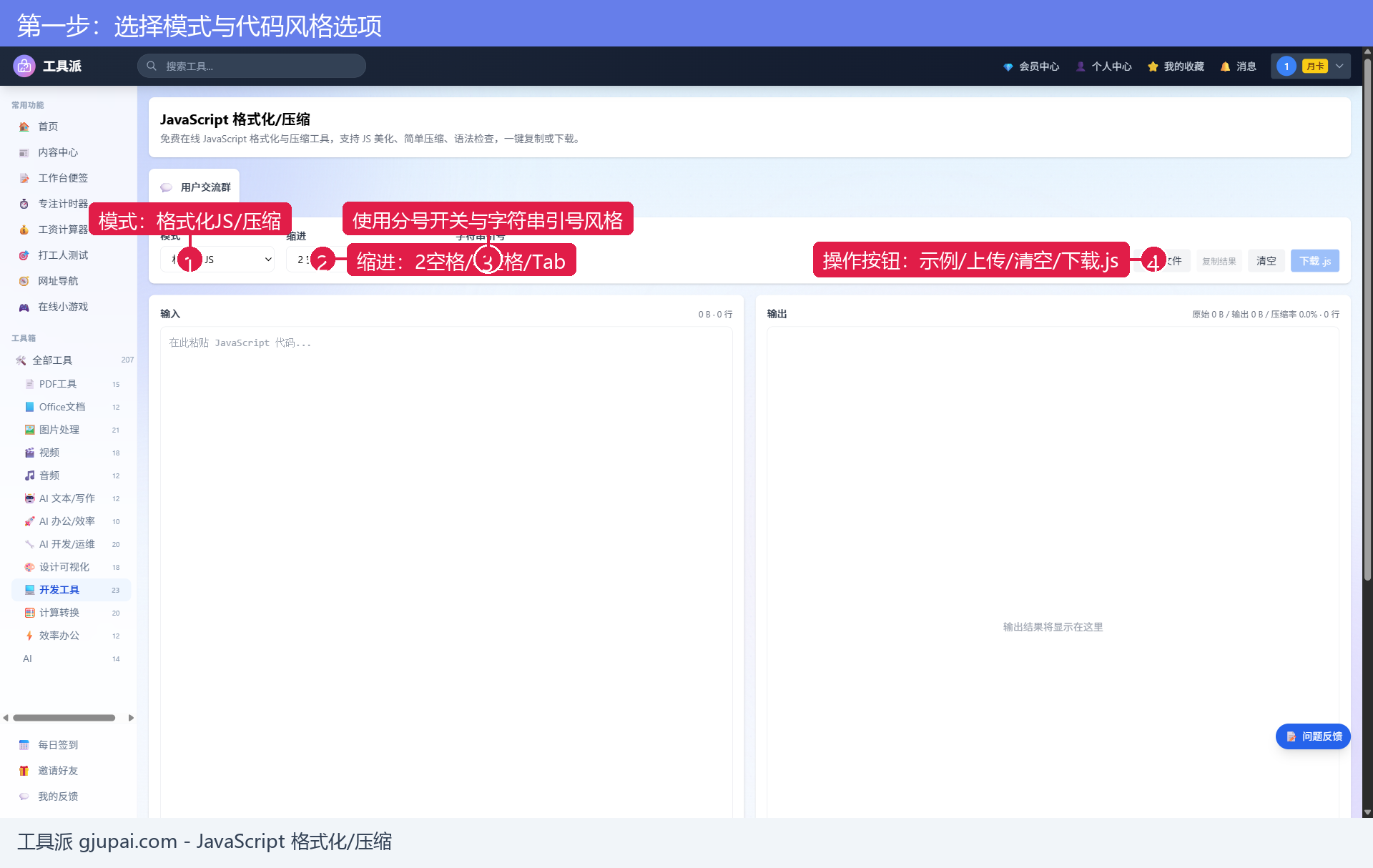
Task: Open 首页 from the sidebar
Action: click(48, 127)
